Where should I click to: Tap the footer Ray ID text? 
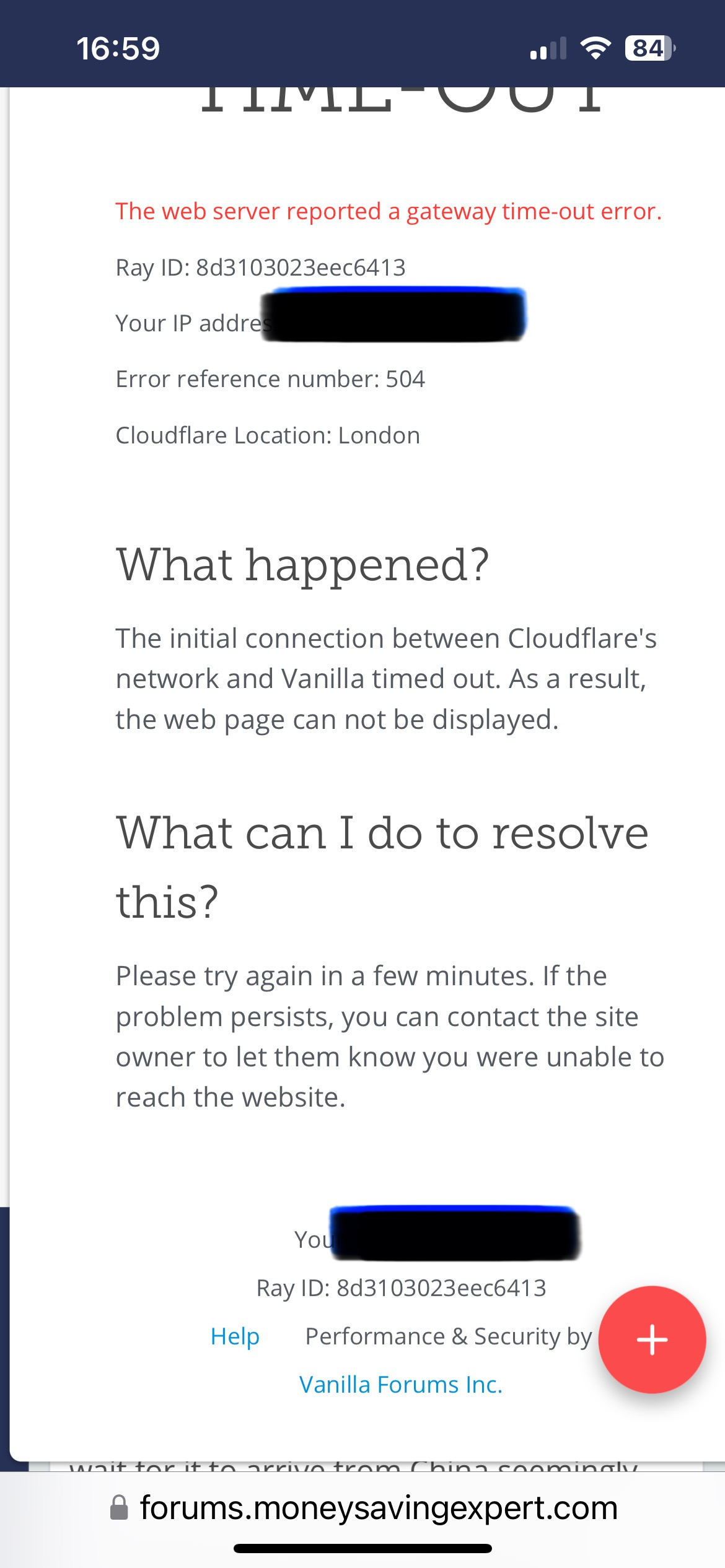coord(401,1287)
